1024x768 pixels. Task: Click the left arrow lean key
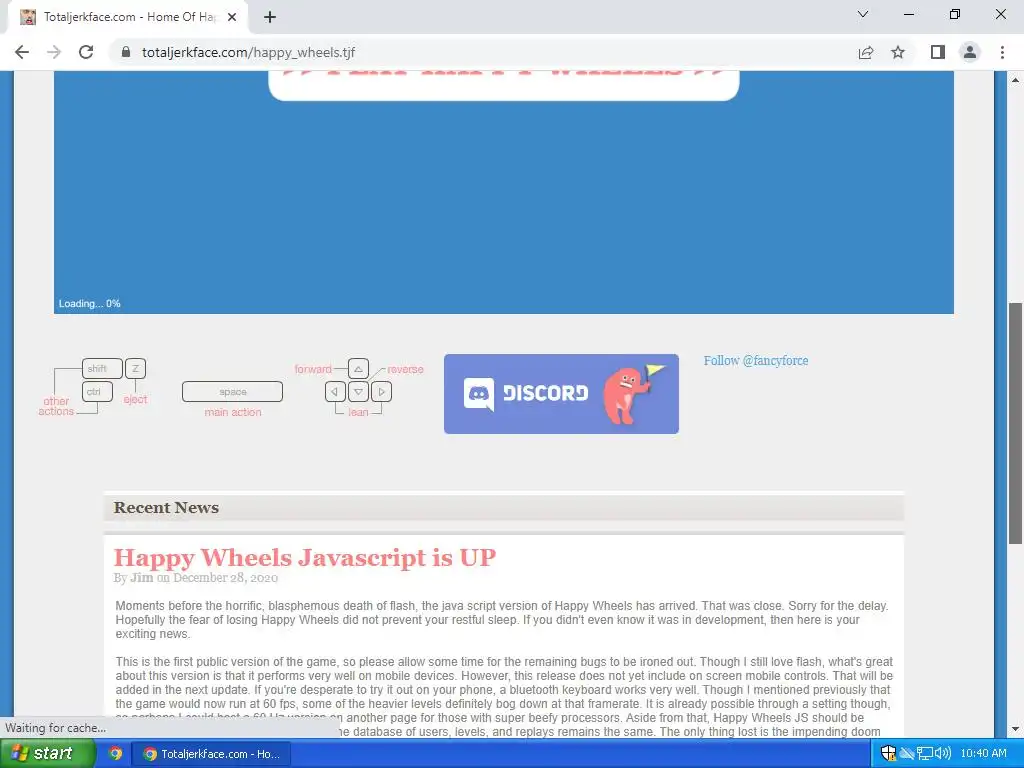coord(335,392)
